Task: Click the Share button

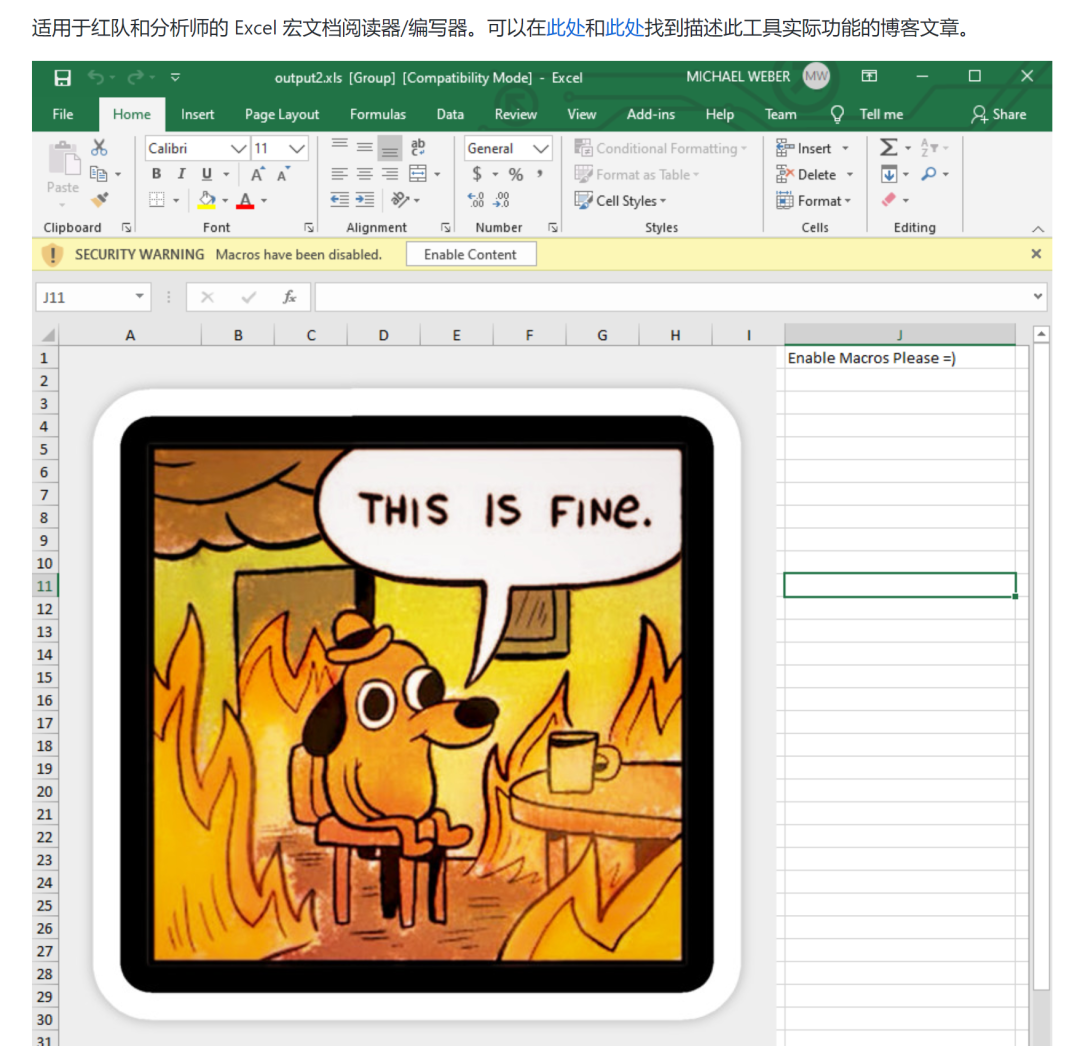Action: [999, 114]
